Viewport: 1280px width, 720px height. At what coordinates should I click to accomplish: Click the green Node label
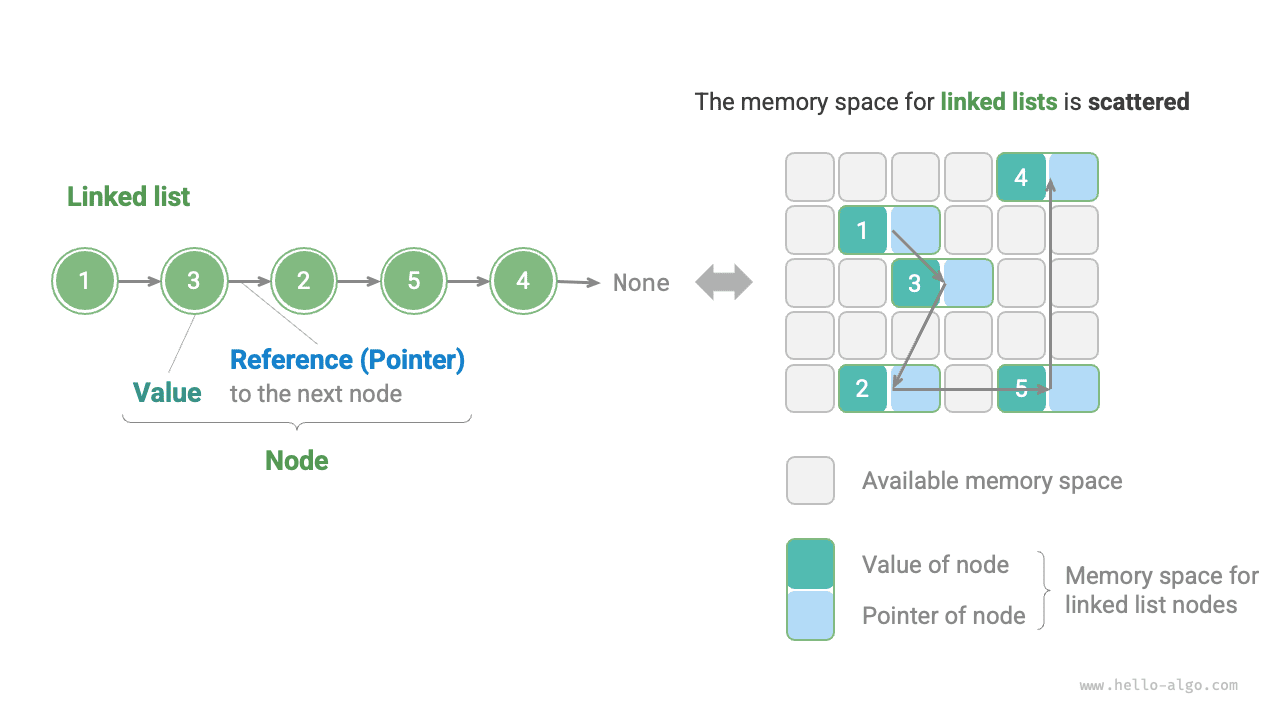[296, 460]
